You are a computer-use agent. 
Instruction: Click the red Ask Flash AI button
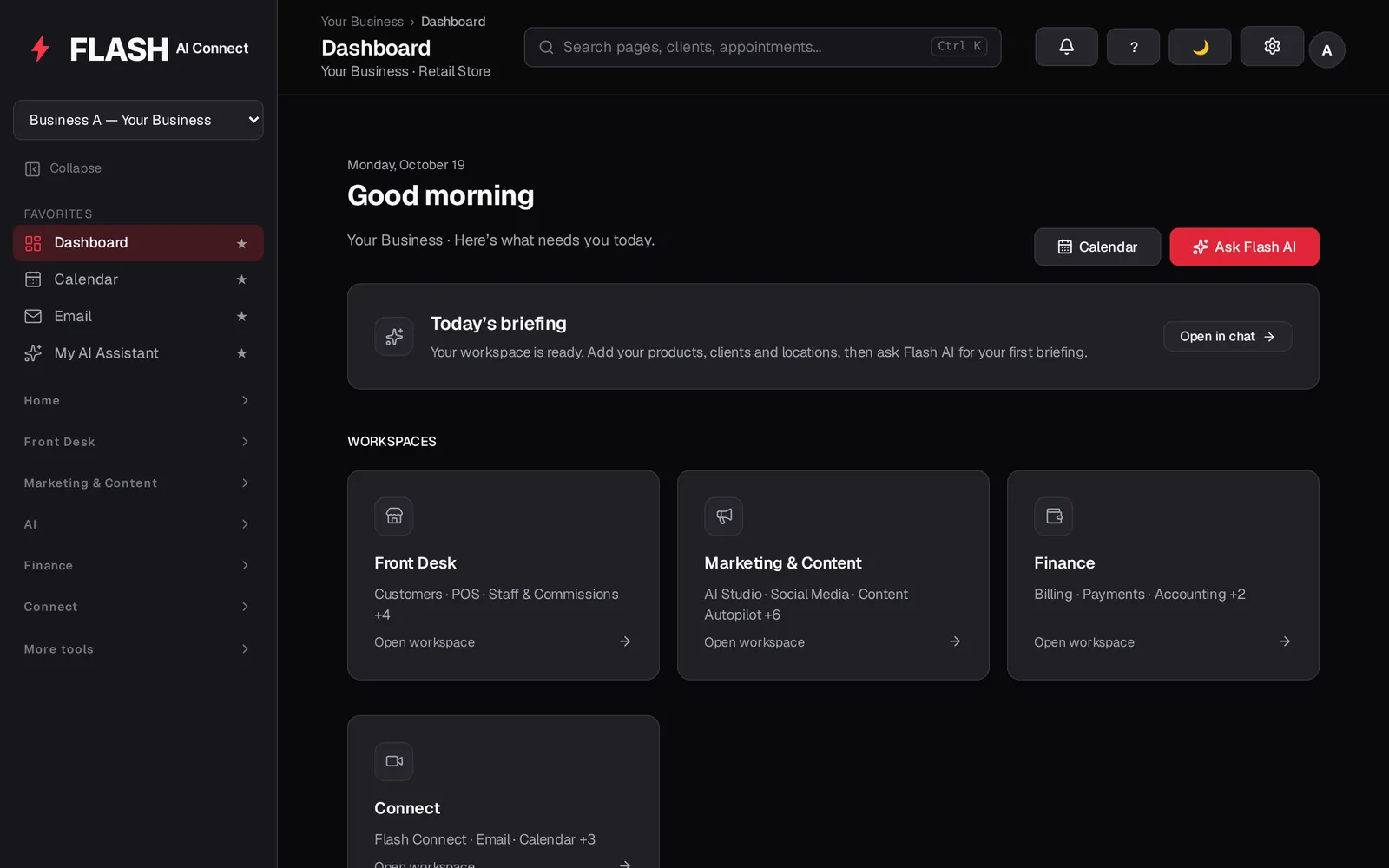tap(1244, 247)
